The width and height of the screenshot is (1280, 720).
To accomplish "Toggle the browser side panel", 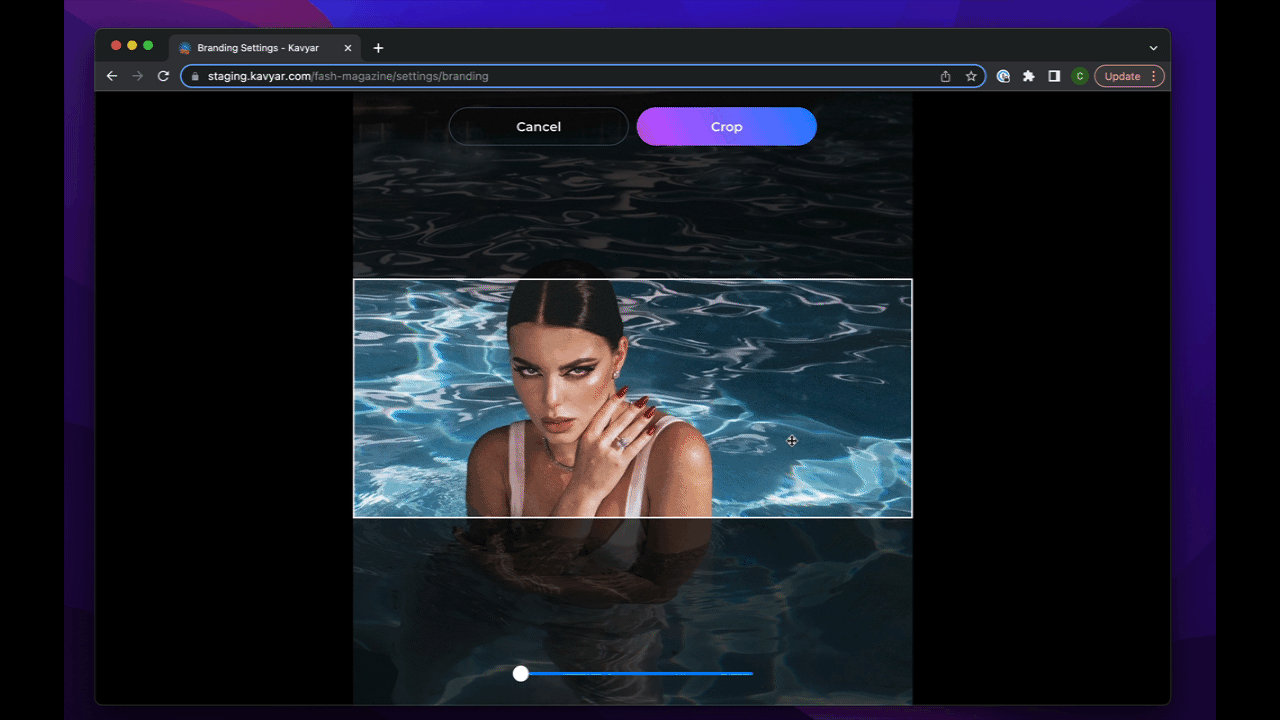I will [1054, 76].
